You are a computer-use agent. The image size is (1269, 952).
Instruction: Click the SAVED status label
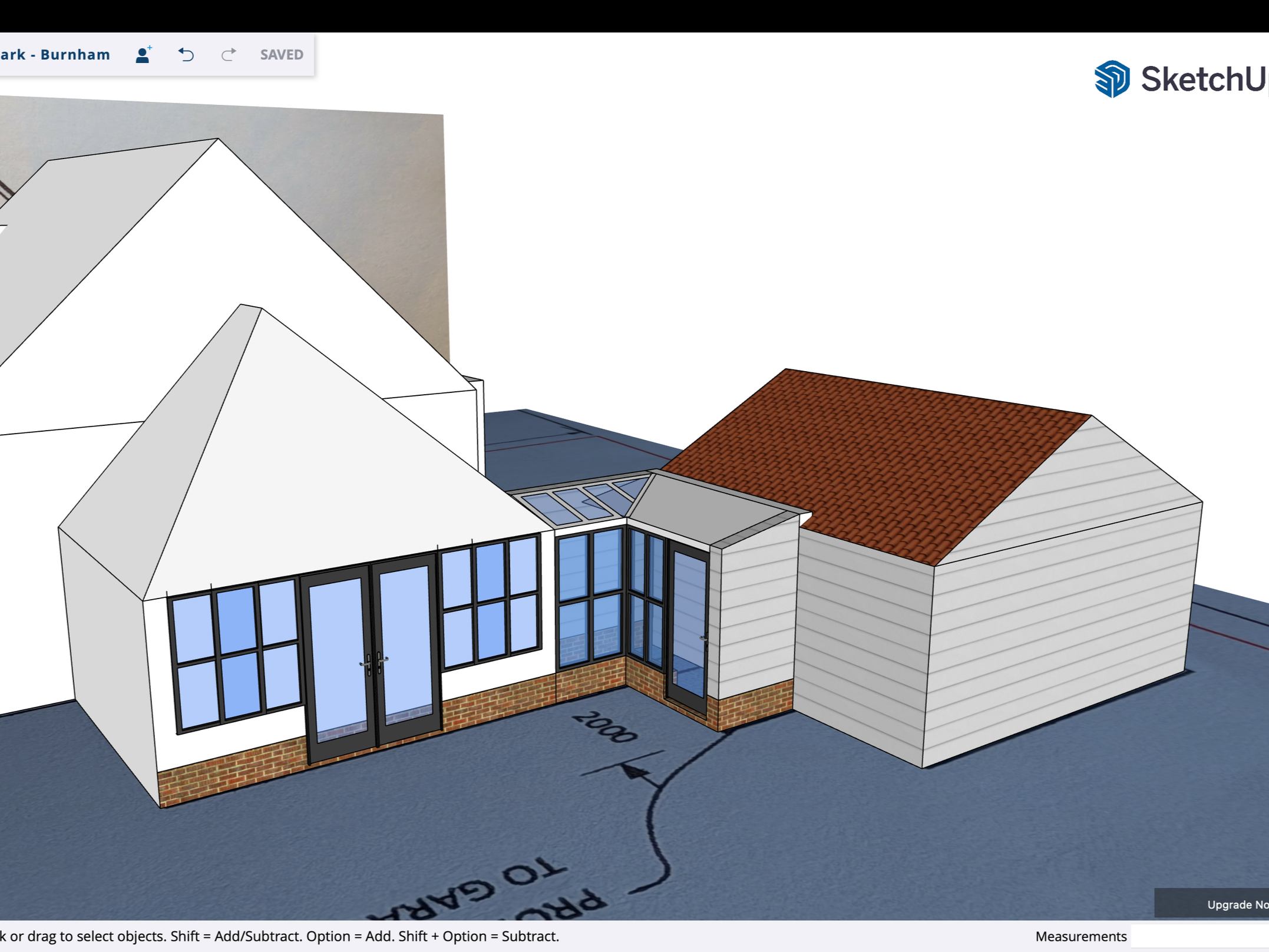point(282,55)
